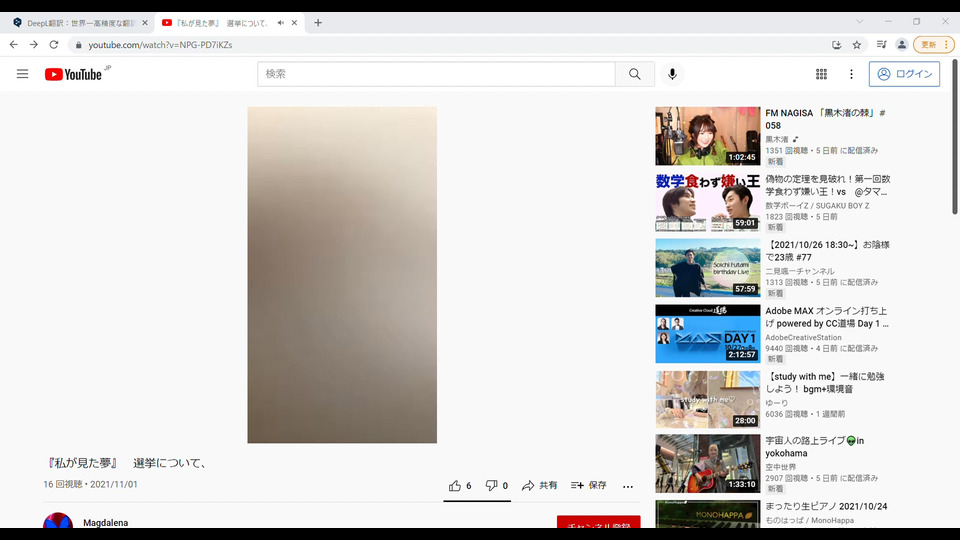Open Adobe MAX DAY1 thumbnail

(x=708, y=334)
